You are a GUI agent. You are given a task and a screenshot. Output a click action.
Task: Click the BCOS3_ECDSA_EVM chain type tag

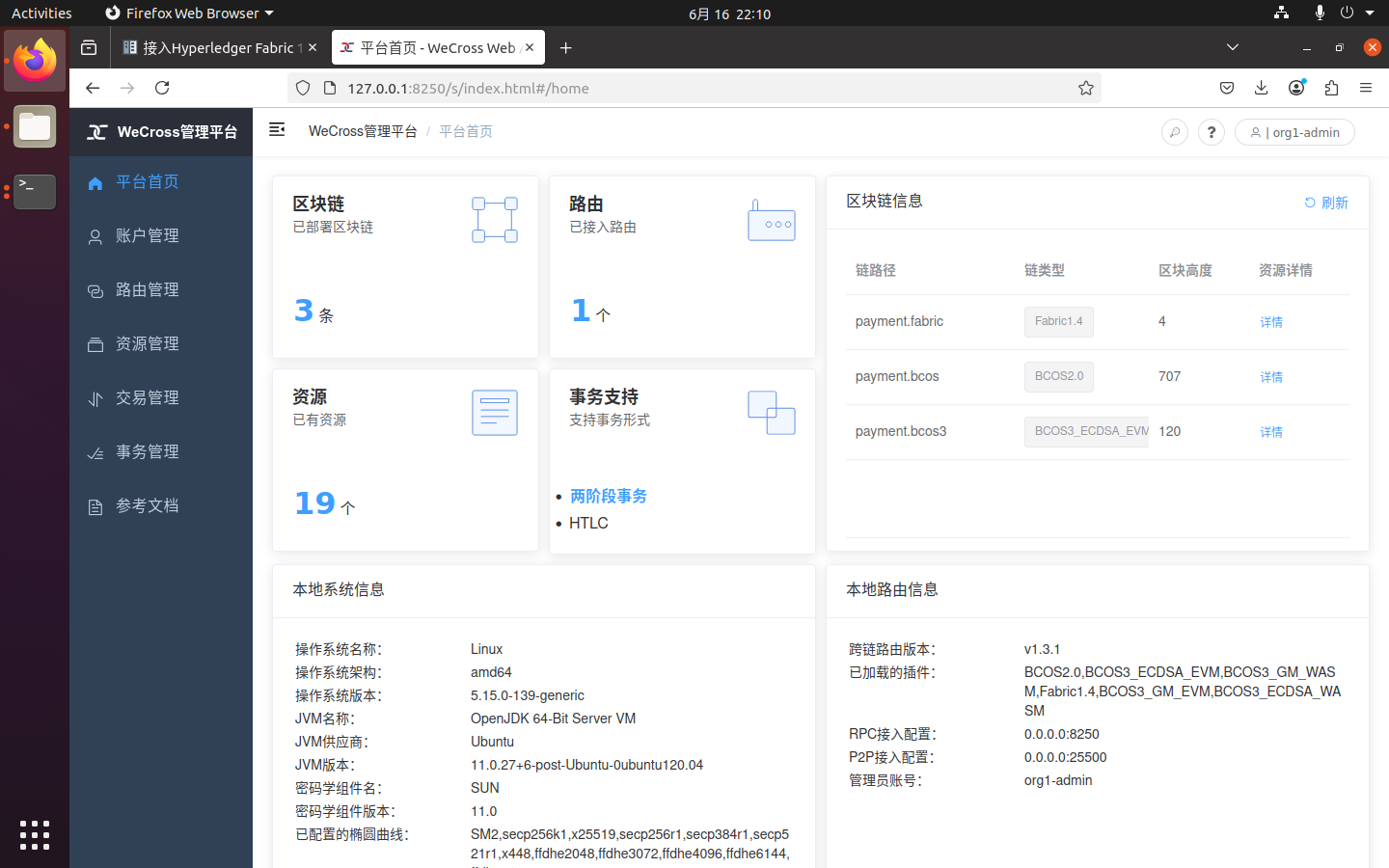[1087, 431]
